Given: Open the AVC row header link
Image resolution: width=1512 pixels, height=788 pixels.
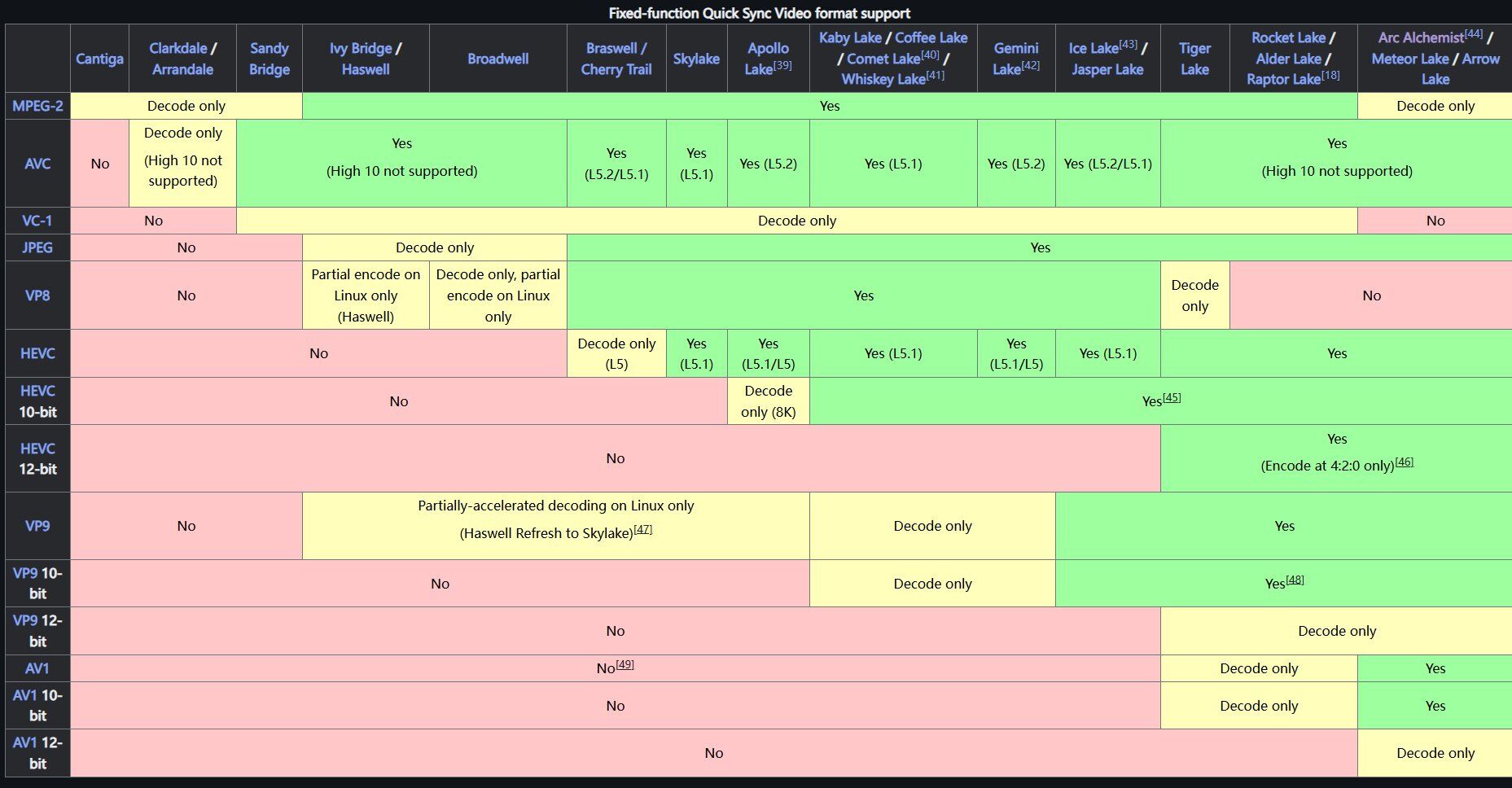Looking at the screenshot, I should 37,164.
